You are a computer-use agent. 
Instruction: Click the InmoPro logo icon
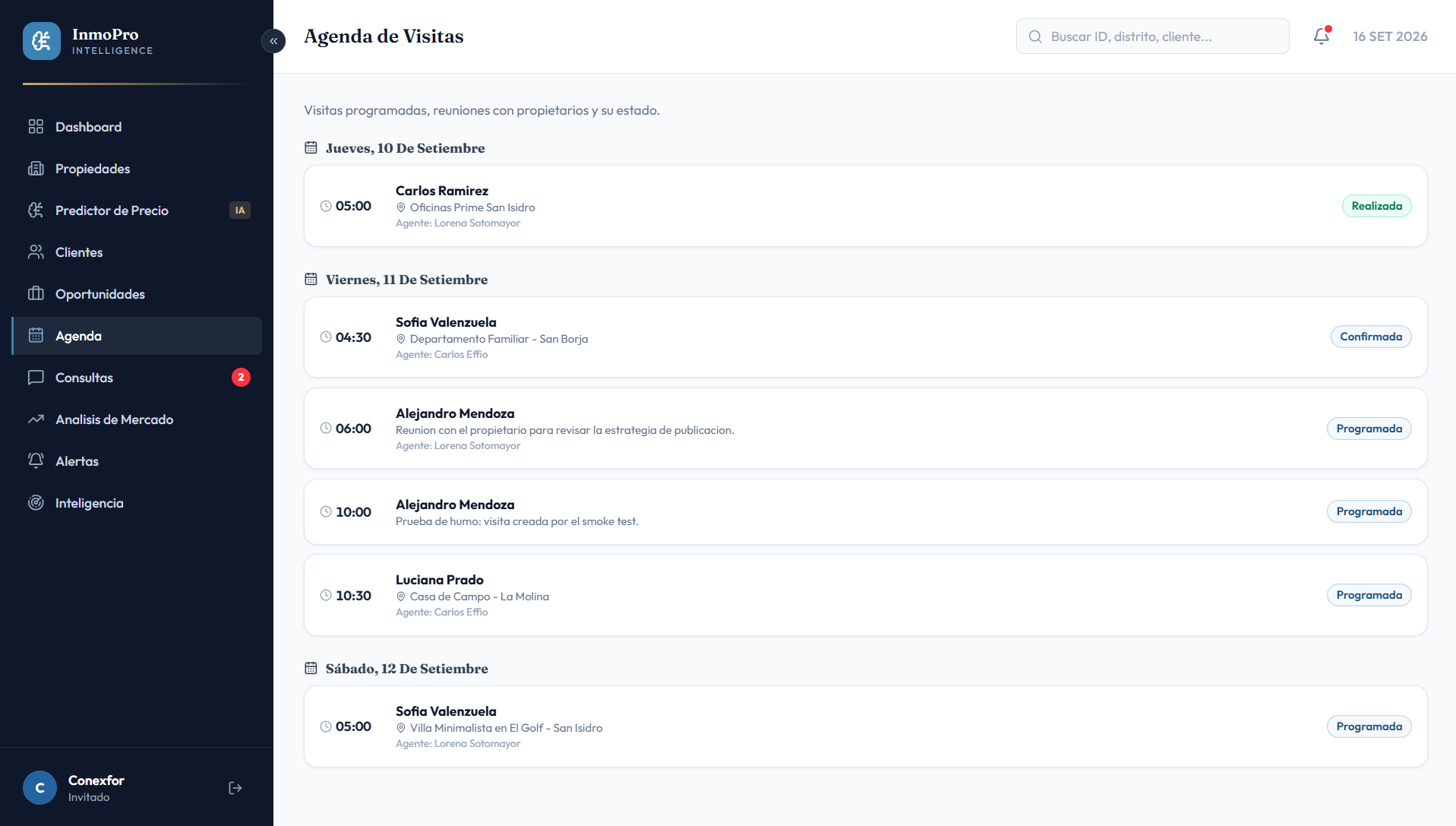point(42,41)
